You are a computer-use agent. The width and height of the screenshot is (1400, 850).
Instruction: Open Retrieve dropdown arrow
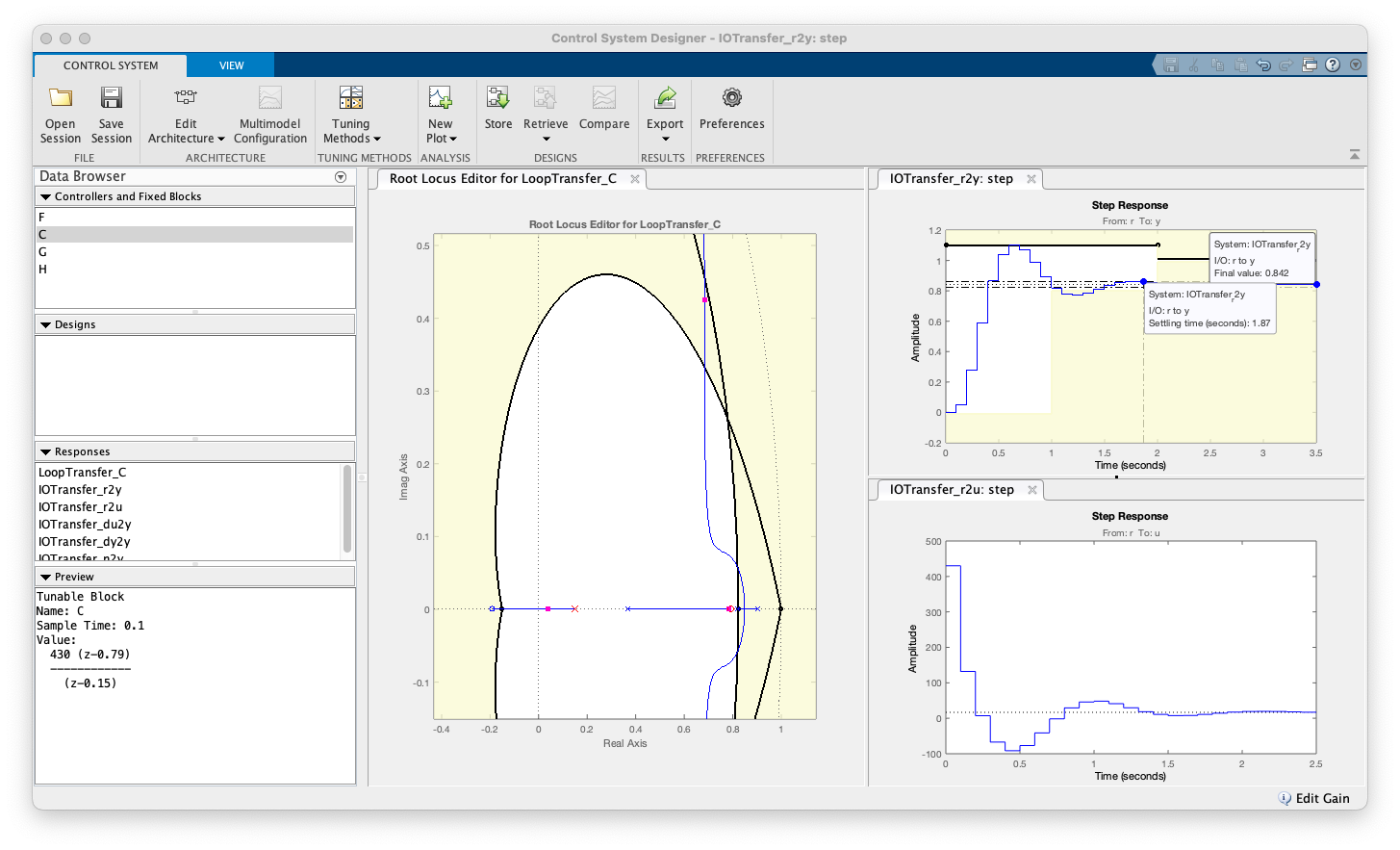tap(546, 140)
